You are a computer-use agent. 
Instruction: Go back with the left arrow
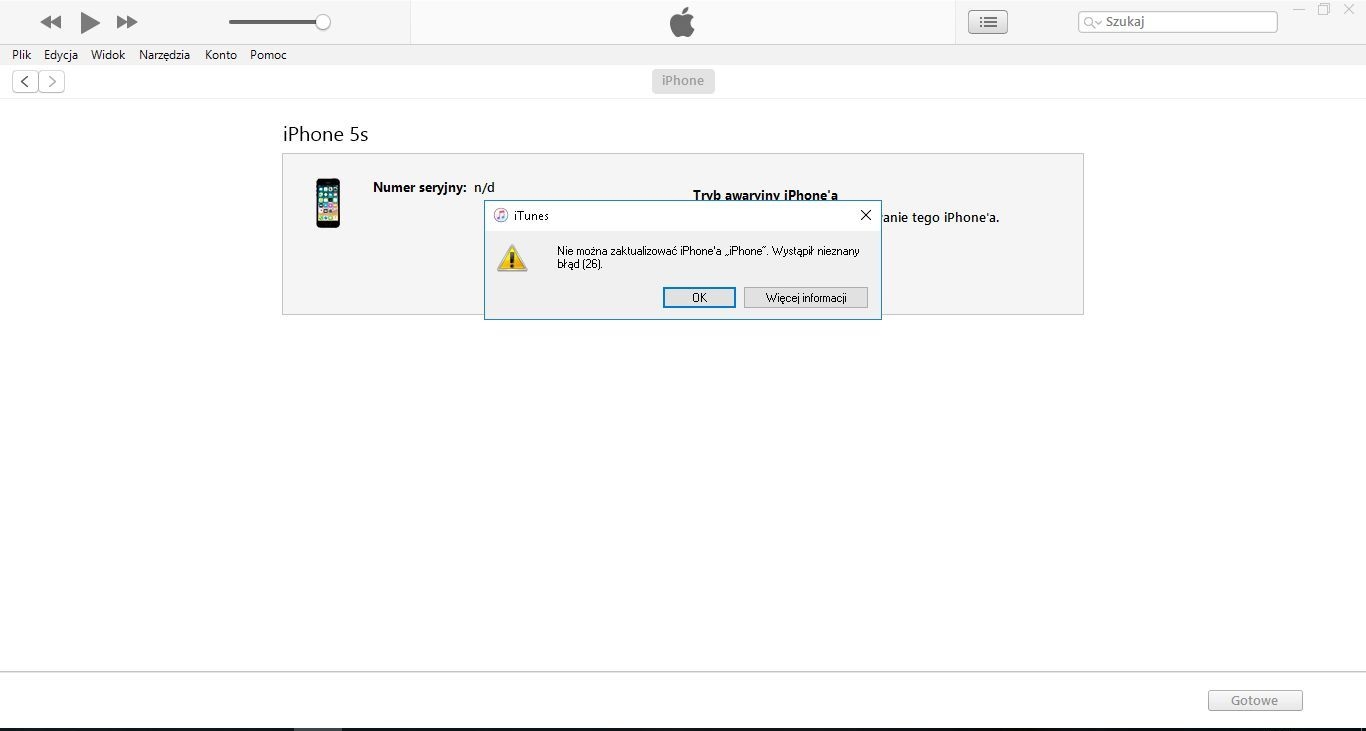point(25,81)
